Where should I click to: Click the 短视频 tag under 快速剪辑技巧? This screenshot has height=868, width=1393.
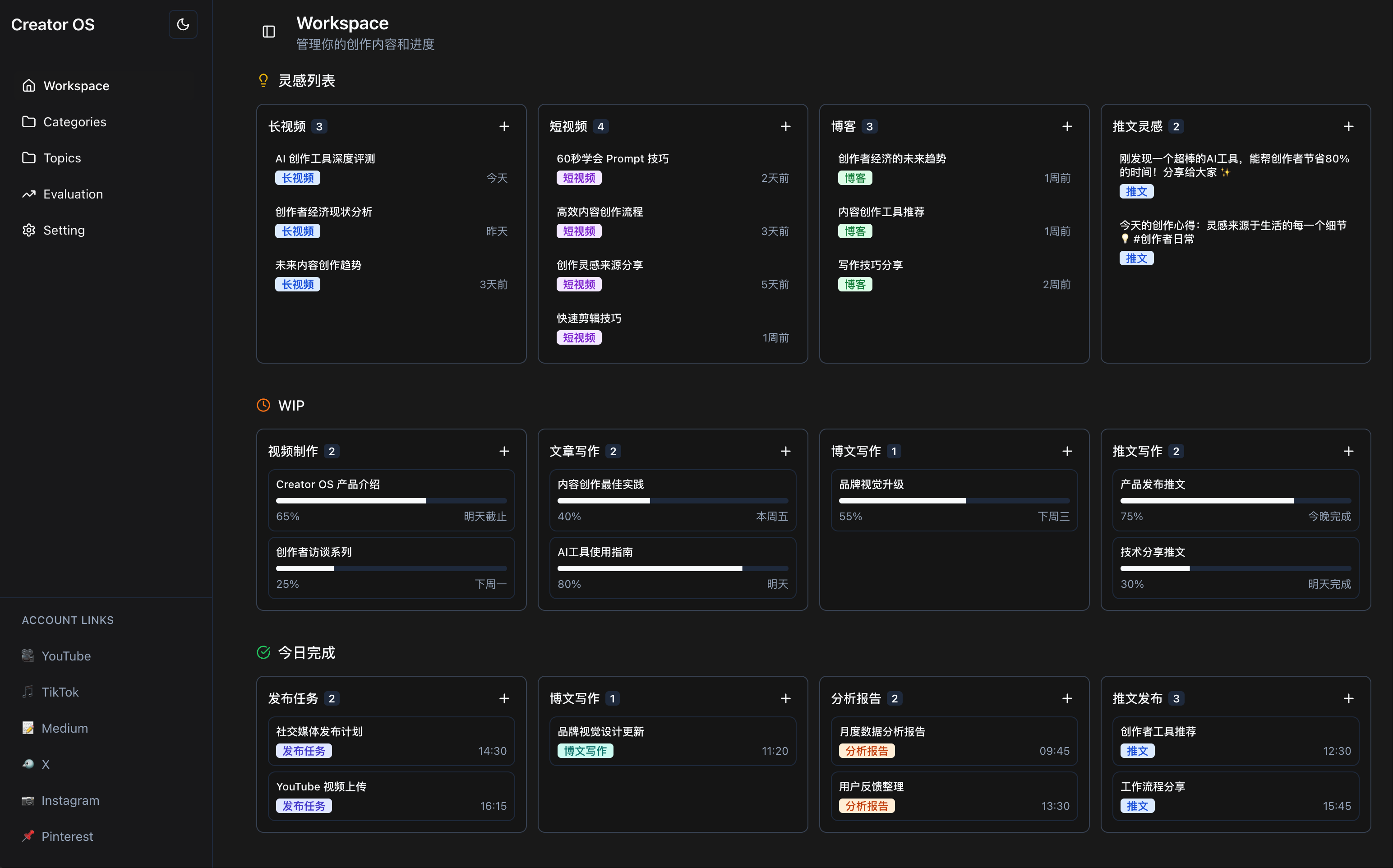pyautogui.click(x=579, y=337)
